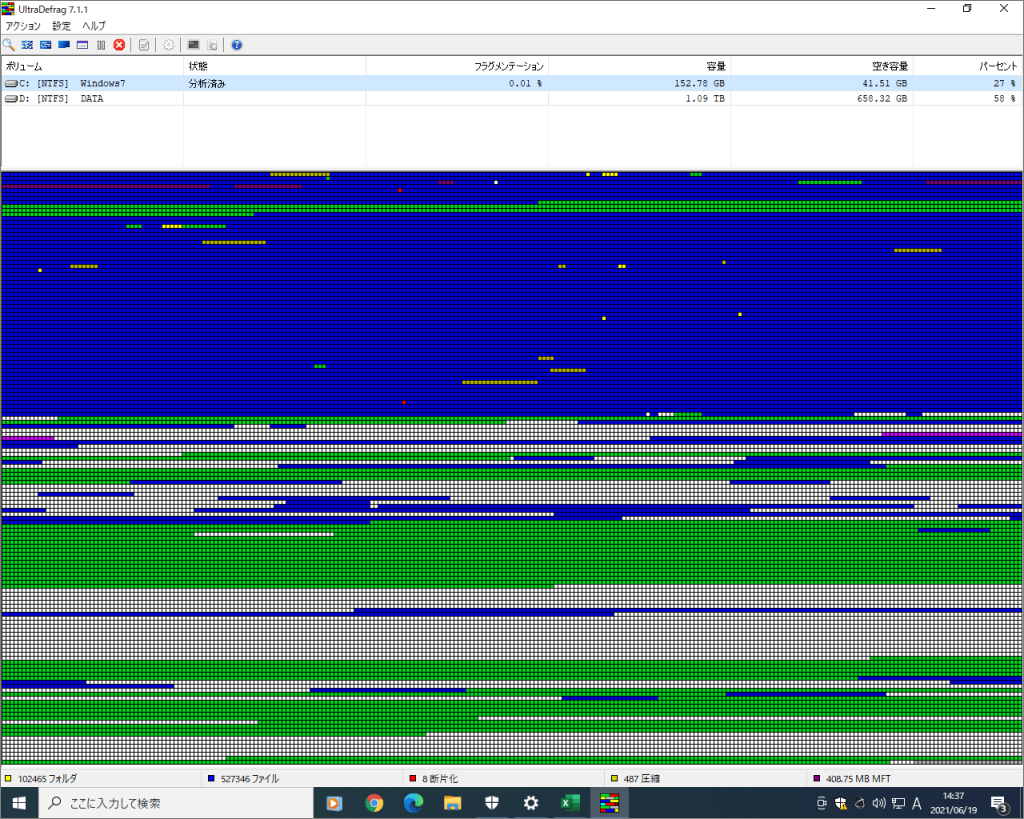Image resolution: width=1024 pixels, height=819 pixels.
Task: Click the Windows Security warning tray icon
Action: tap(840, 803)
